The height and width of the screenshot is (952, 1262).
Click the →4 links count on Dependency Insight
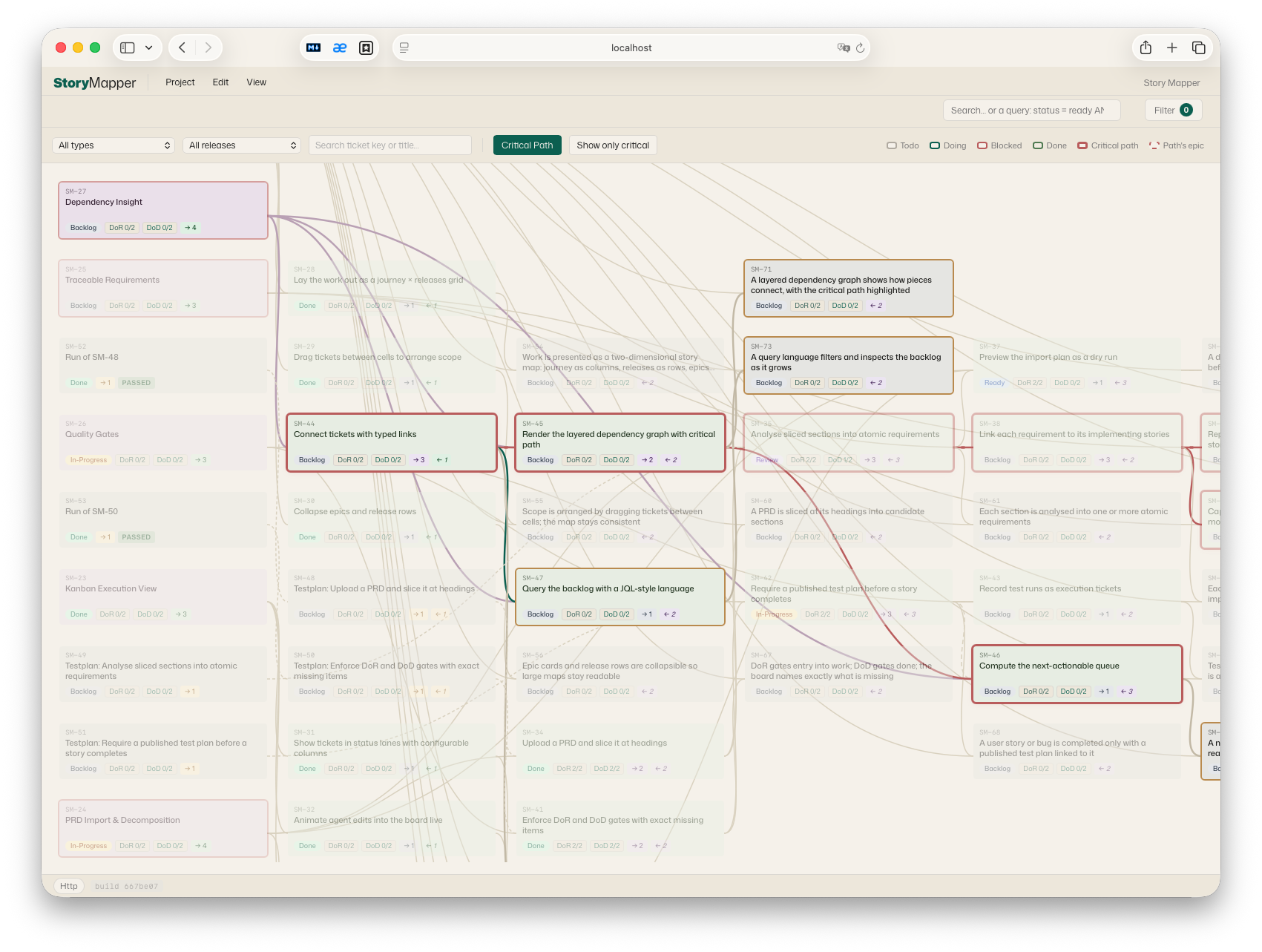point(191,228)
